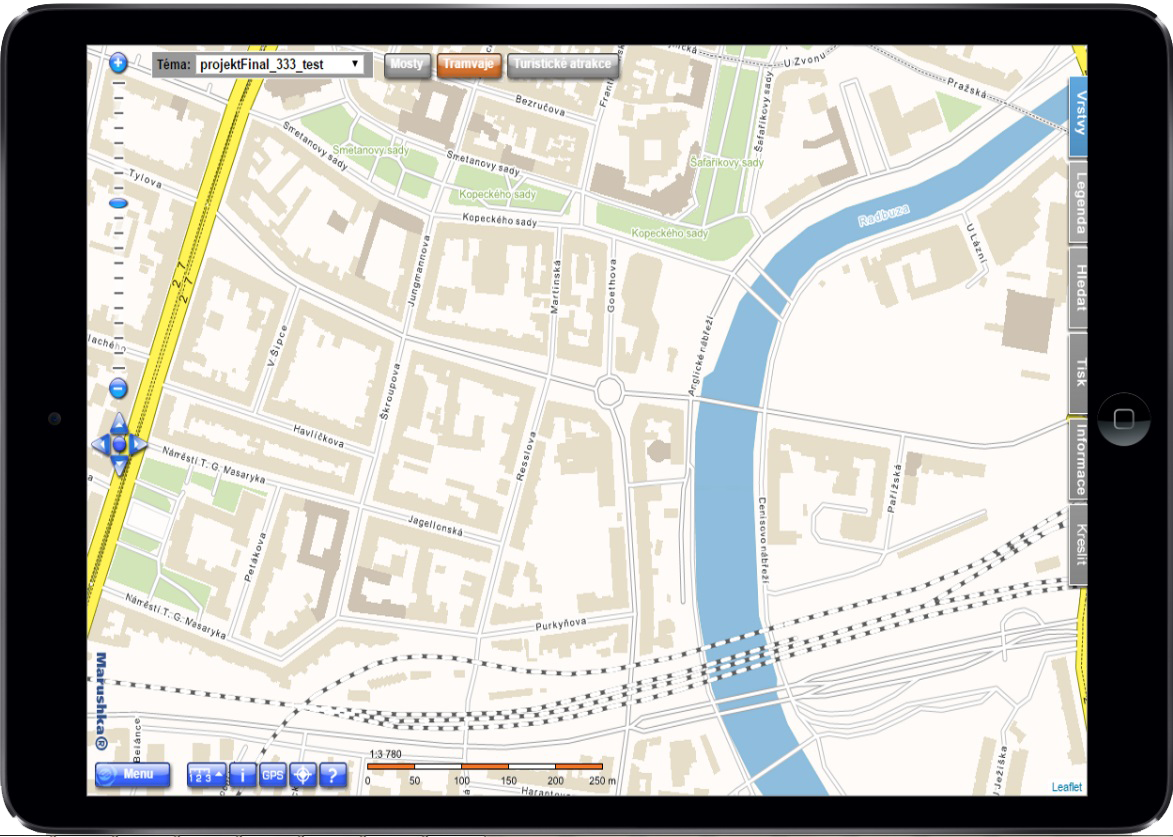
Task: Click the 1:3 780 scale text
Action: click(385, 754)
